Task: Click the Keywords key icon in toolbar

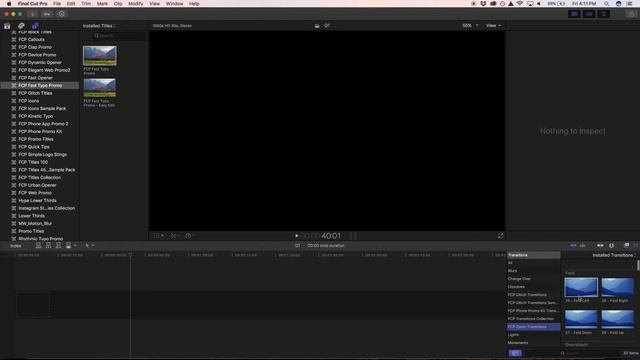Action: pos(47,14)
